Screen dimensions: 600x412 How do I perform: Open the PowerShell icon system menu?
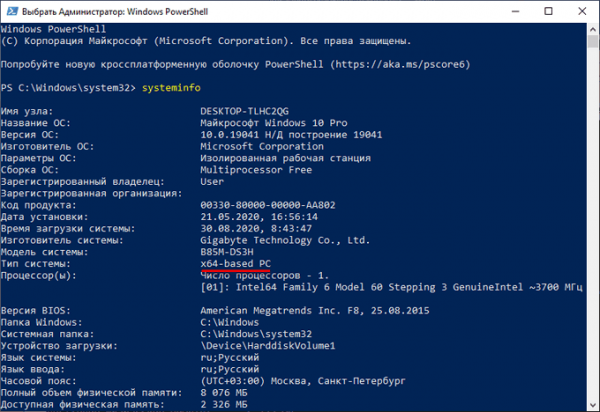click(12, 11)
